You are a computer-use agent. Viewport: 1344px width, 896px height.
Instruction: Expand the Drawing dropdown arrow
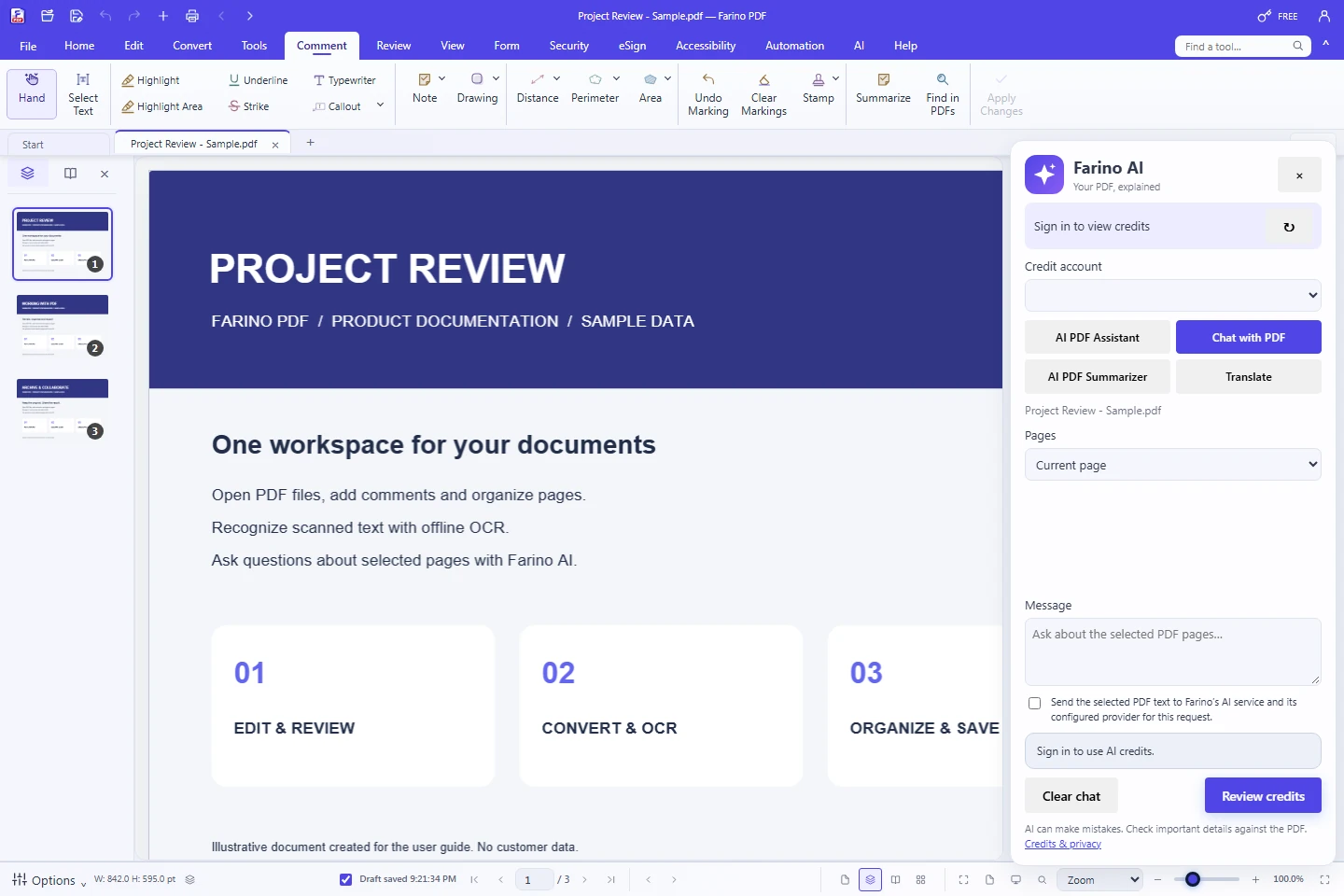[x=496, y=78]
